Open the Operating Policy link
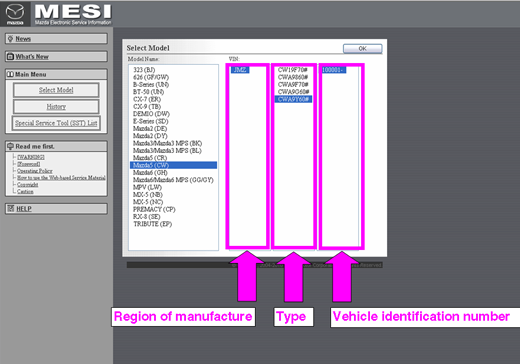 (35, 171)
